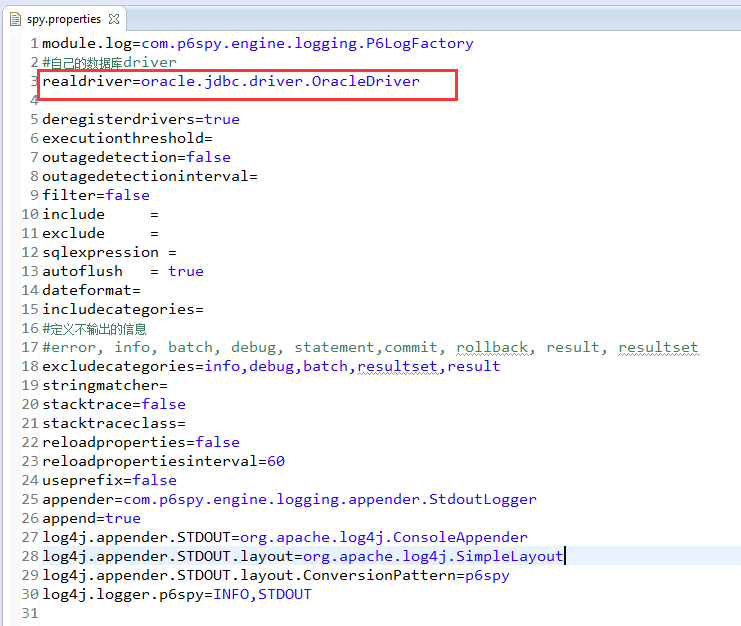Click the StdoutLogger appender value
This screenshot has width=741, height=626.
[330, 499]
